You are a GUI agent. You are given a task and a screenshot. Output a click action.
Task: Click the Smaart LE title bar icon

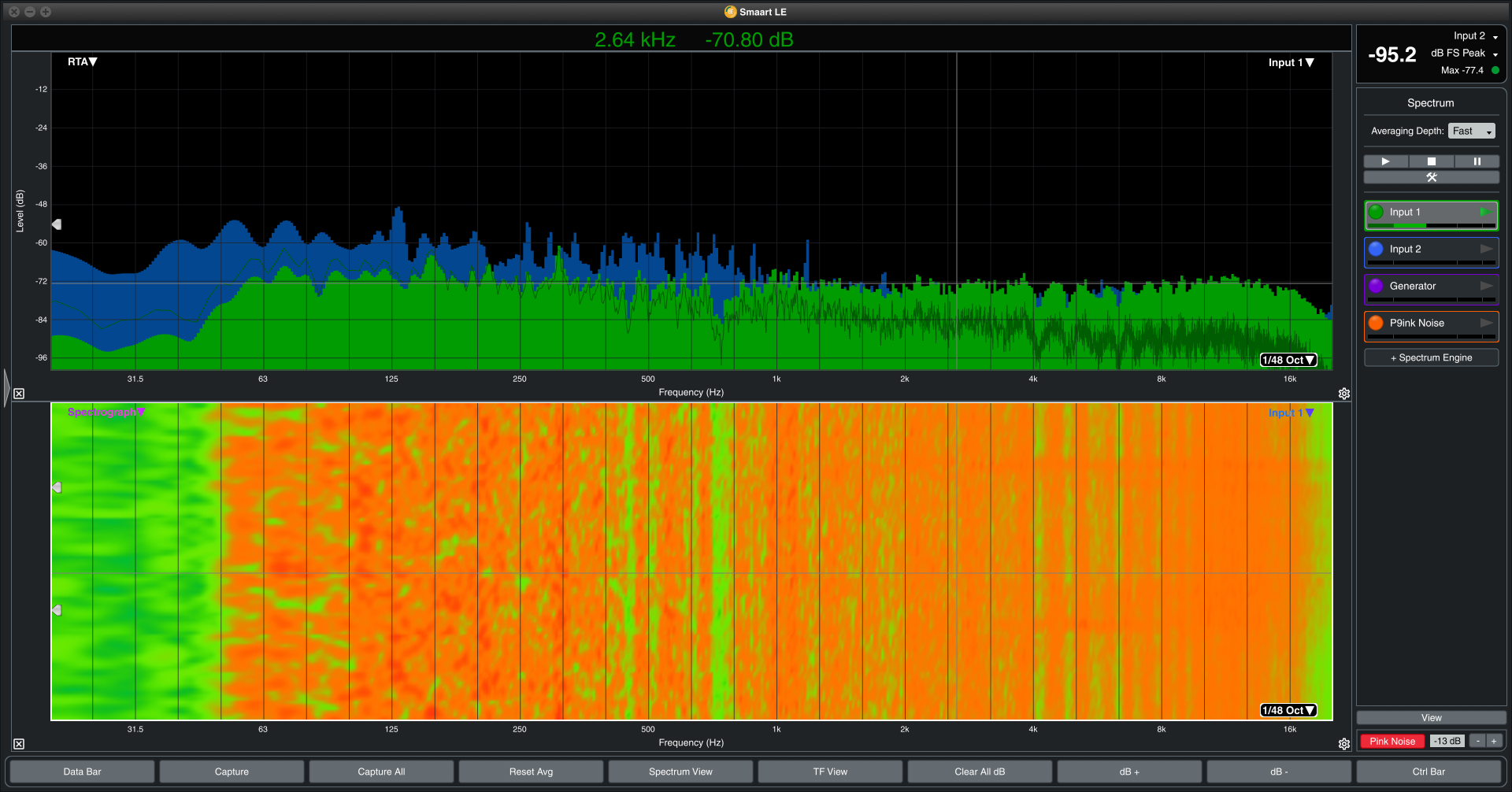[730, 12]
